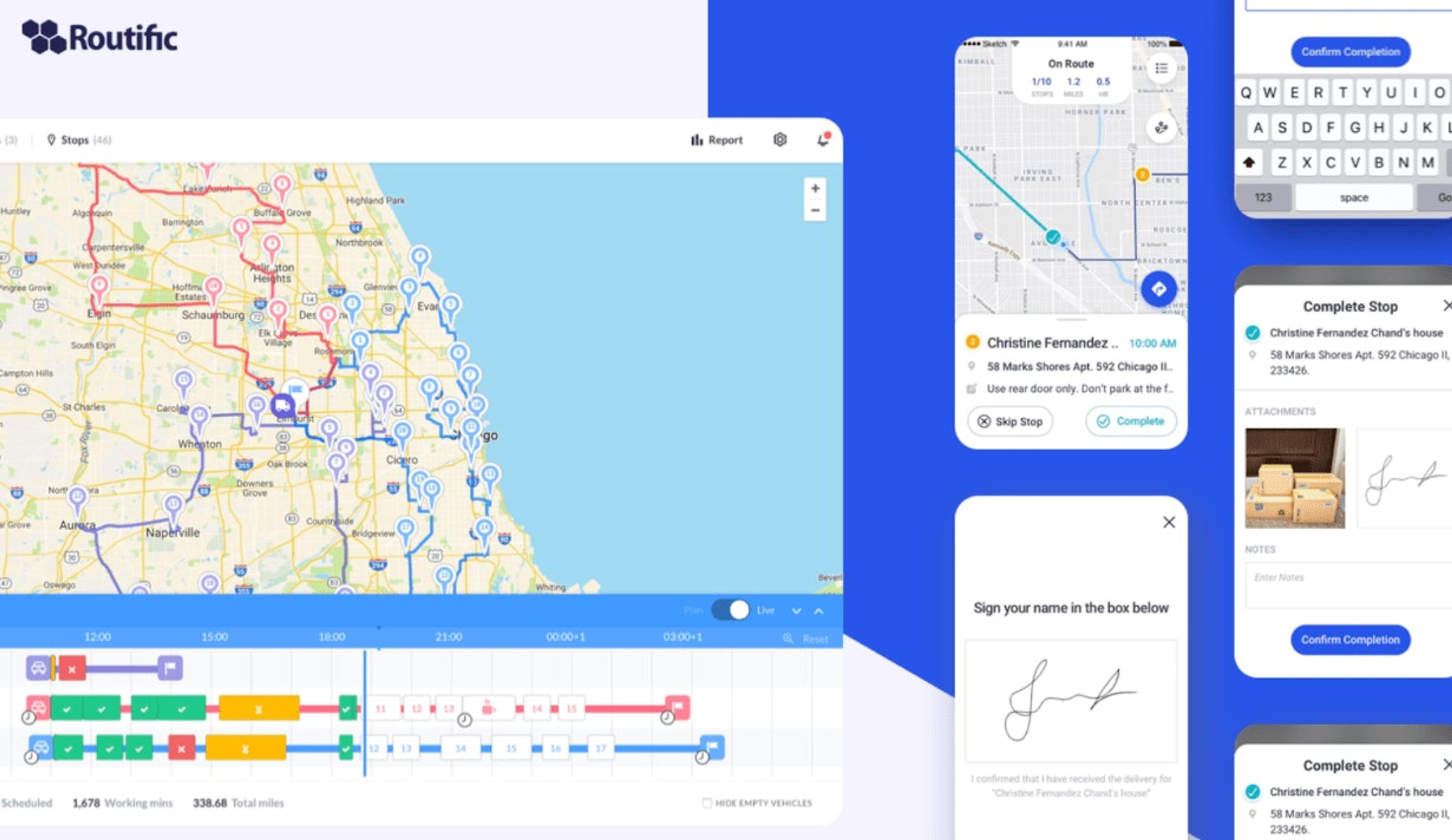
Task: Tap Confirm Completion above the keyboard
Action: tap(1350, 52)
